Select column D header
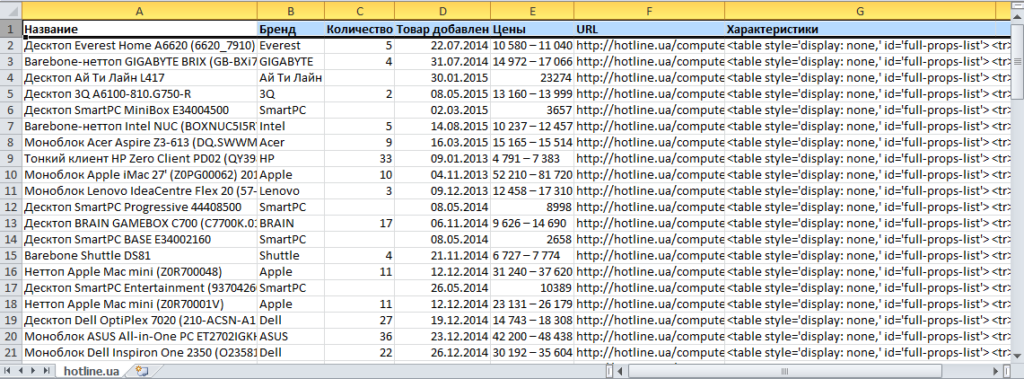This screenshot has width=1024, height=379. [x=442, y=10]
